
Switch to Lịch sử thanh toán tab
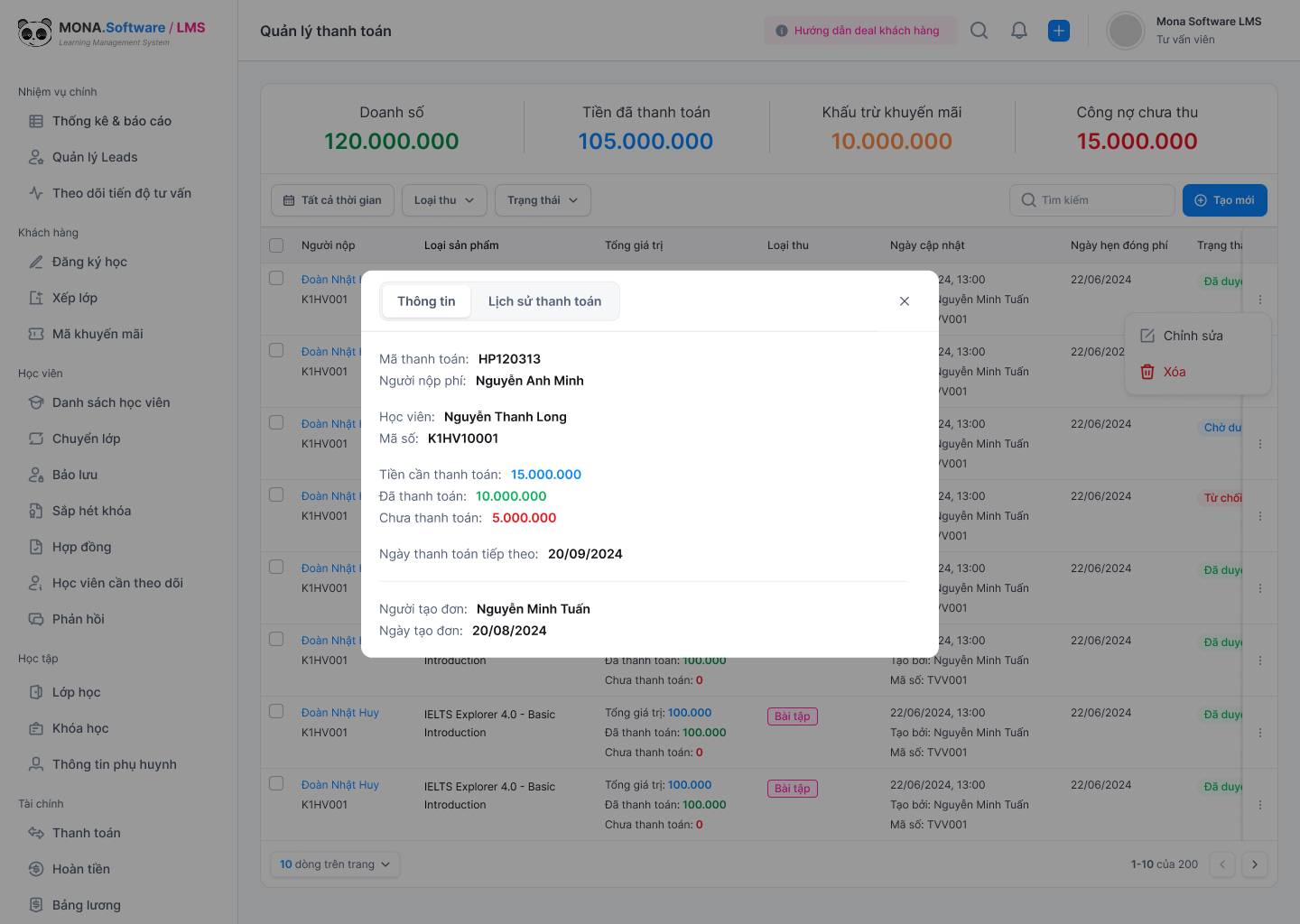(544, 301)
